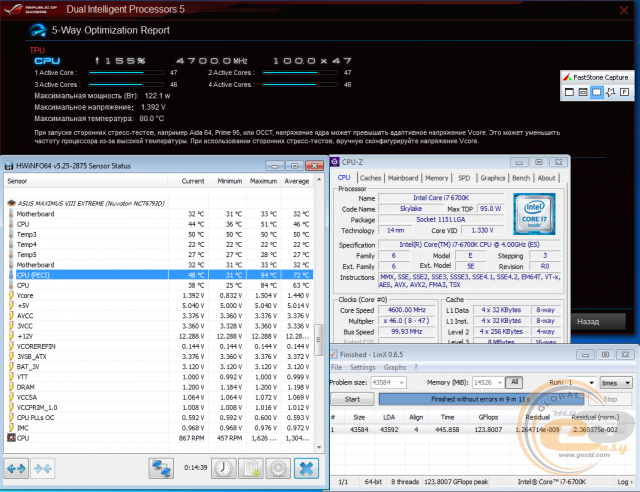
Task: Click HWiNFO network monitors icon
Action: 161,468
